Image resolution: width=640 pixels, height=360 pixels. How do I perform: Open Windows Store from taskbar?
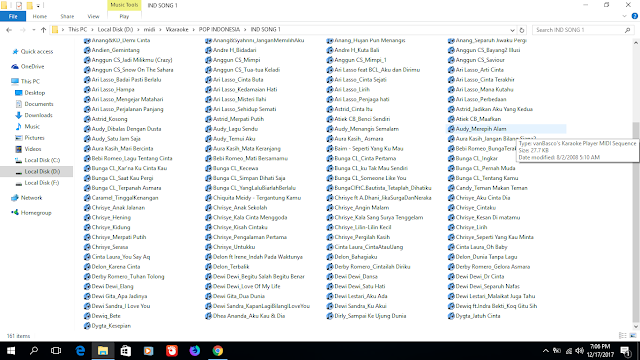point(126,351)
